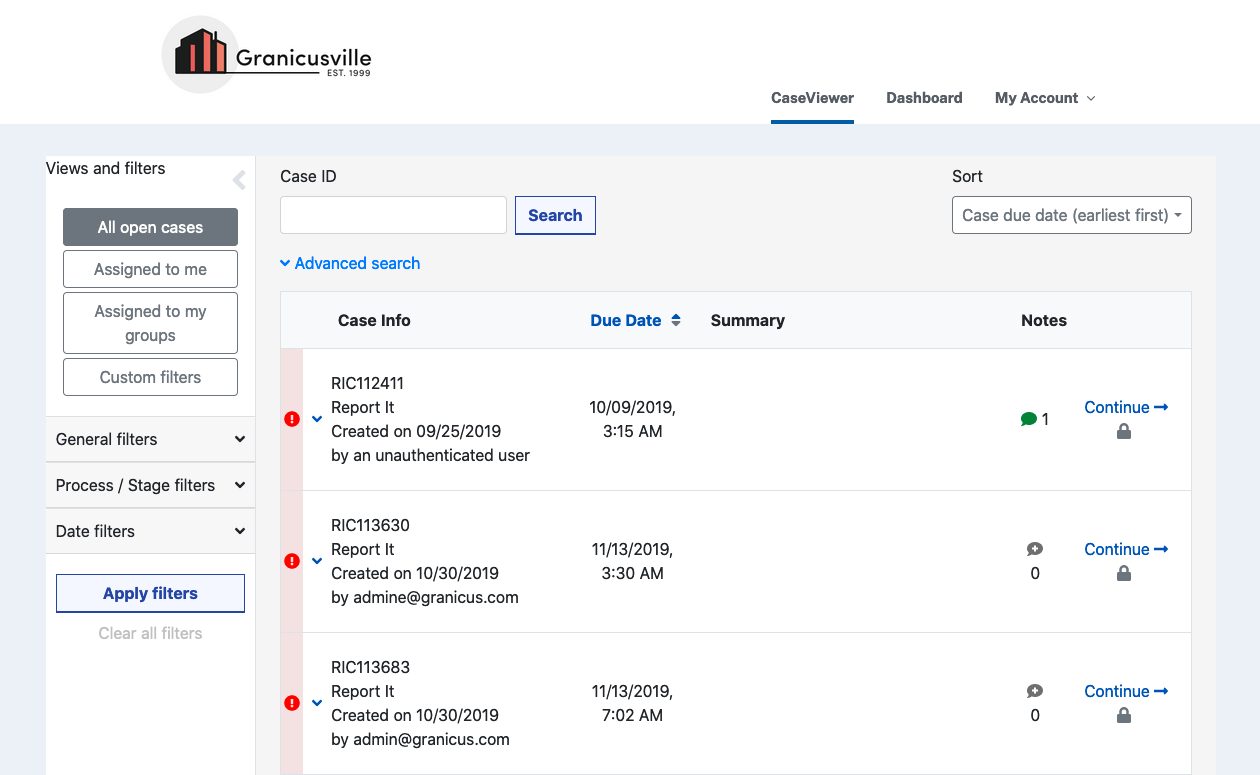Follow the Continue link for case RIC112411

pyautogui.click(x=1125, y=407)
